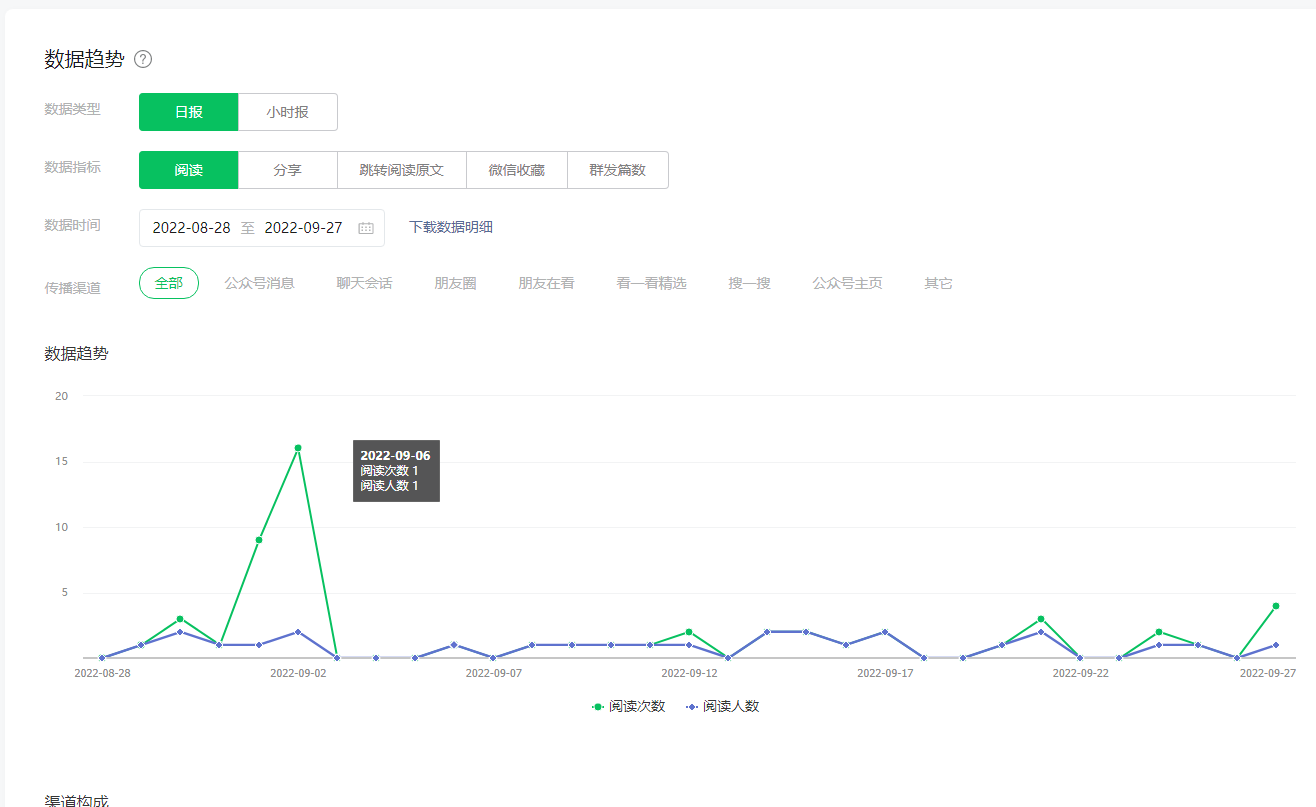This screenshot has height=807, width=1316.
Task: Click the 2022-09-02 x-axis label
Action: tap(298, 673)
